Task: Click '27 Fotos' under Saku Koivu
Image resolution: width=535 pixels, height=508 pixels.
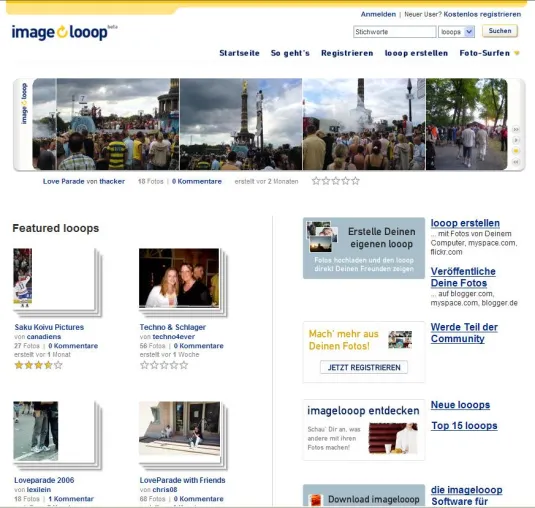Action: tap(27, 346)
